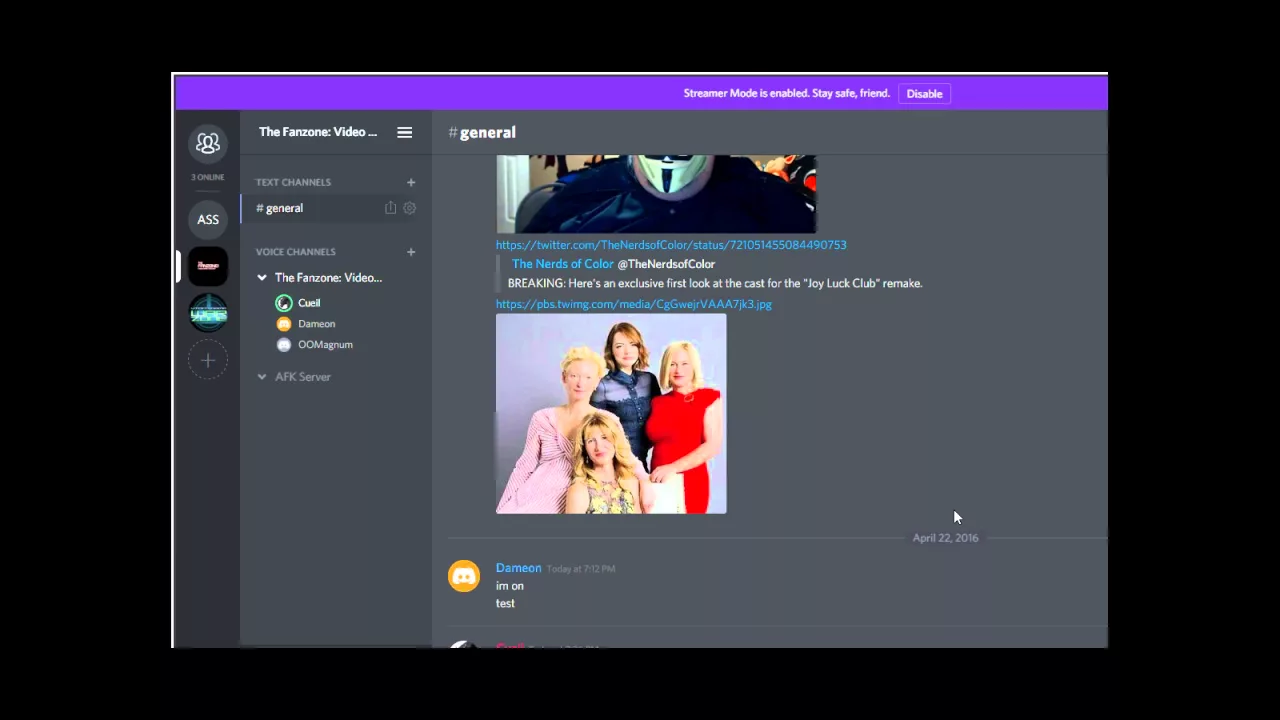Click Dameon's username in chat message

(518, 568)
